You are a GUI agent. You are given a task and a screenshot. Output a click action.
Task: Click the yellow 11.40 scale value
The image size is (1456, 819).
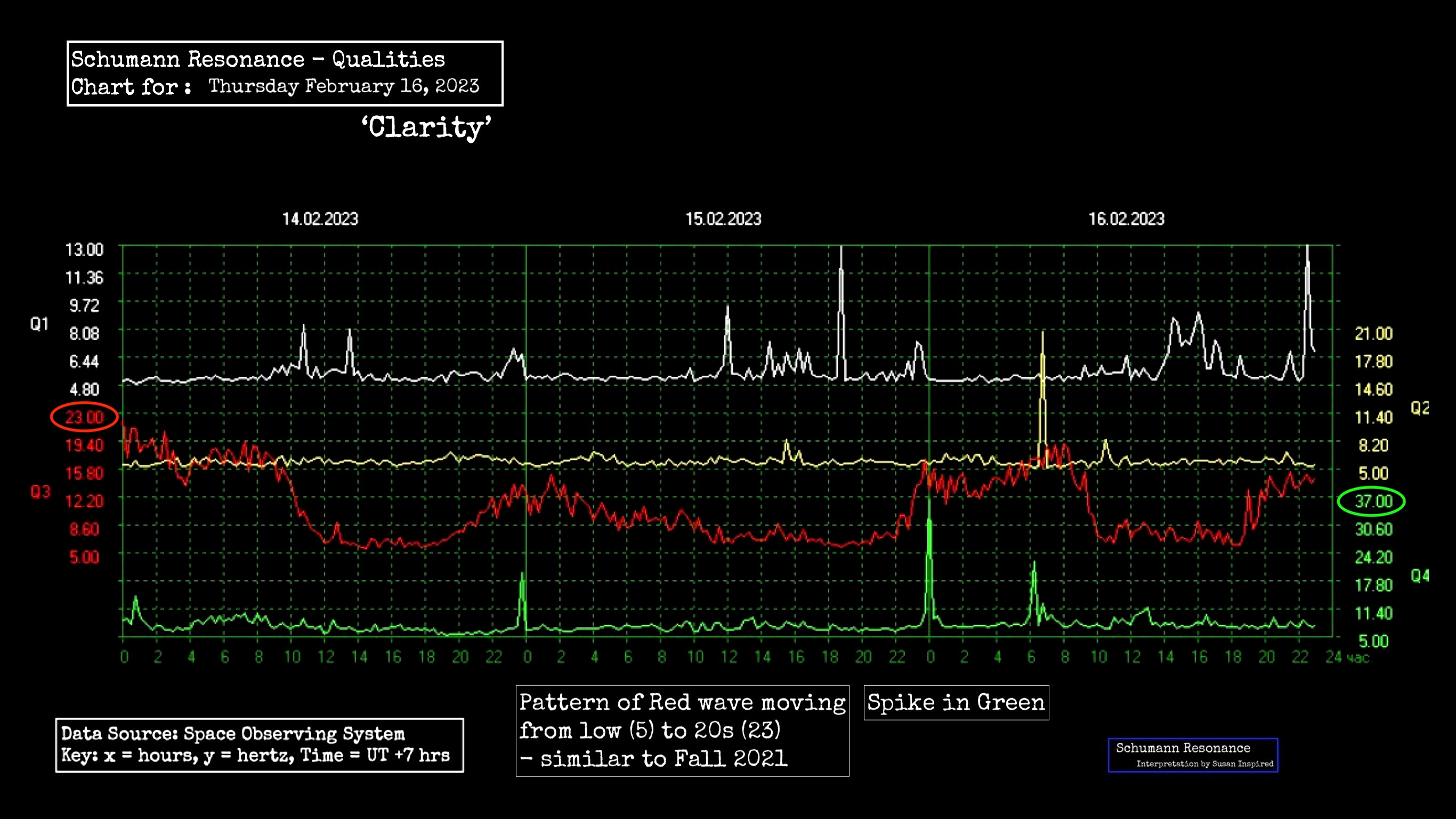[1373, 418]
